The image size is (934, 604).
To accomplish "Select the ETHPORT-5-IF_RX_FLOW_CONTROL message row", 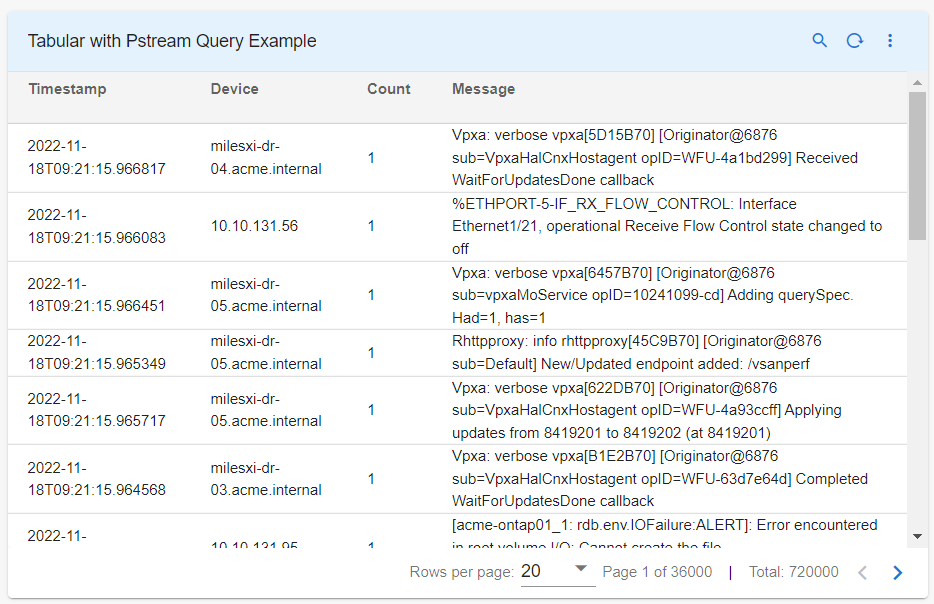I will coord(667,227).
